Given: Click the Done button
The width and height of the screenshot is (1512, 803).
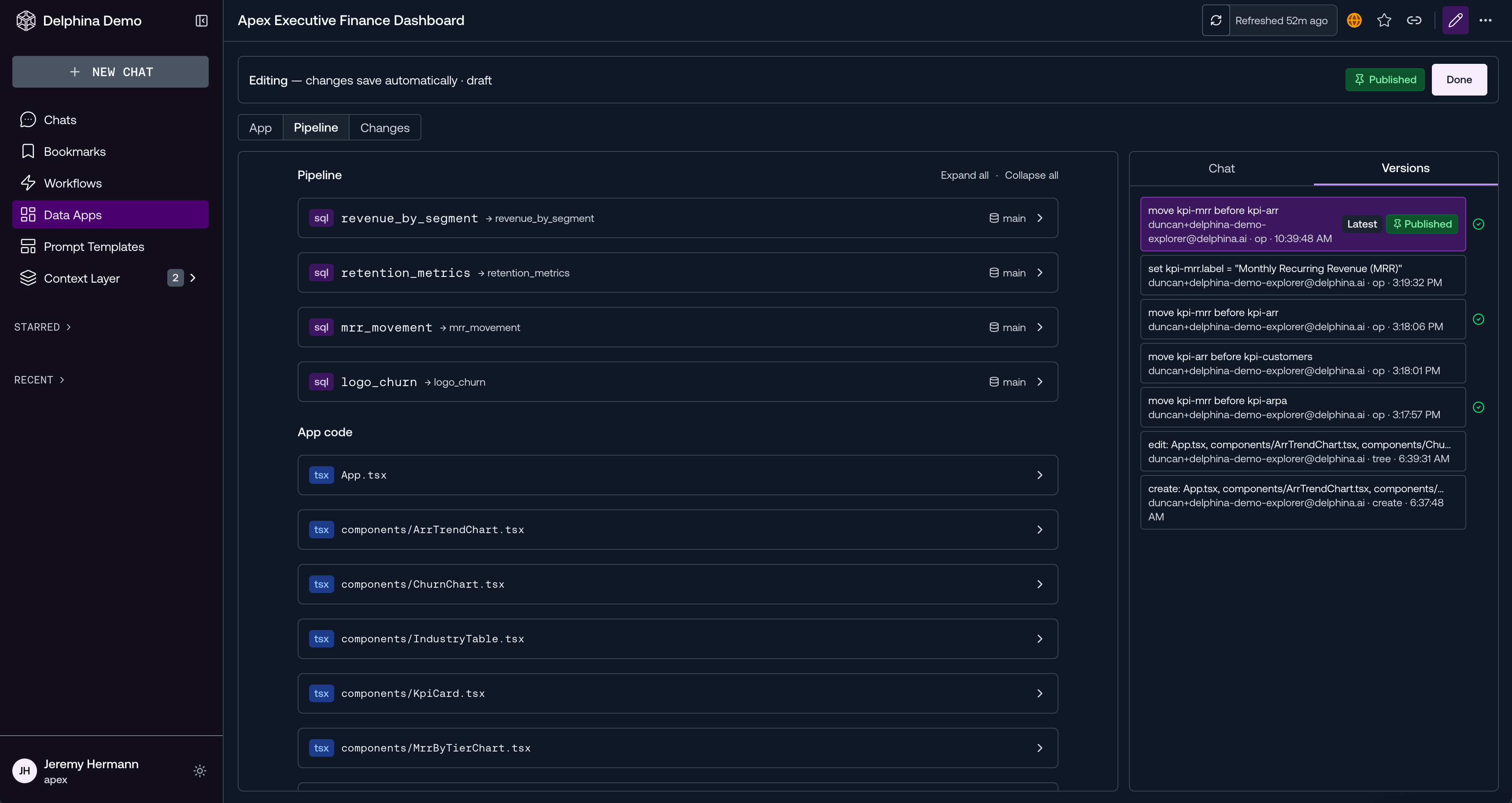Looking at the screenshot, I should [x=1459, y=80].
